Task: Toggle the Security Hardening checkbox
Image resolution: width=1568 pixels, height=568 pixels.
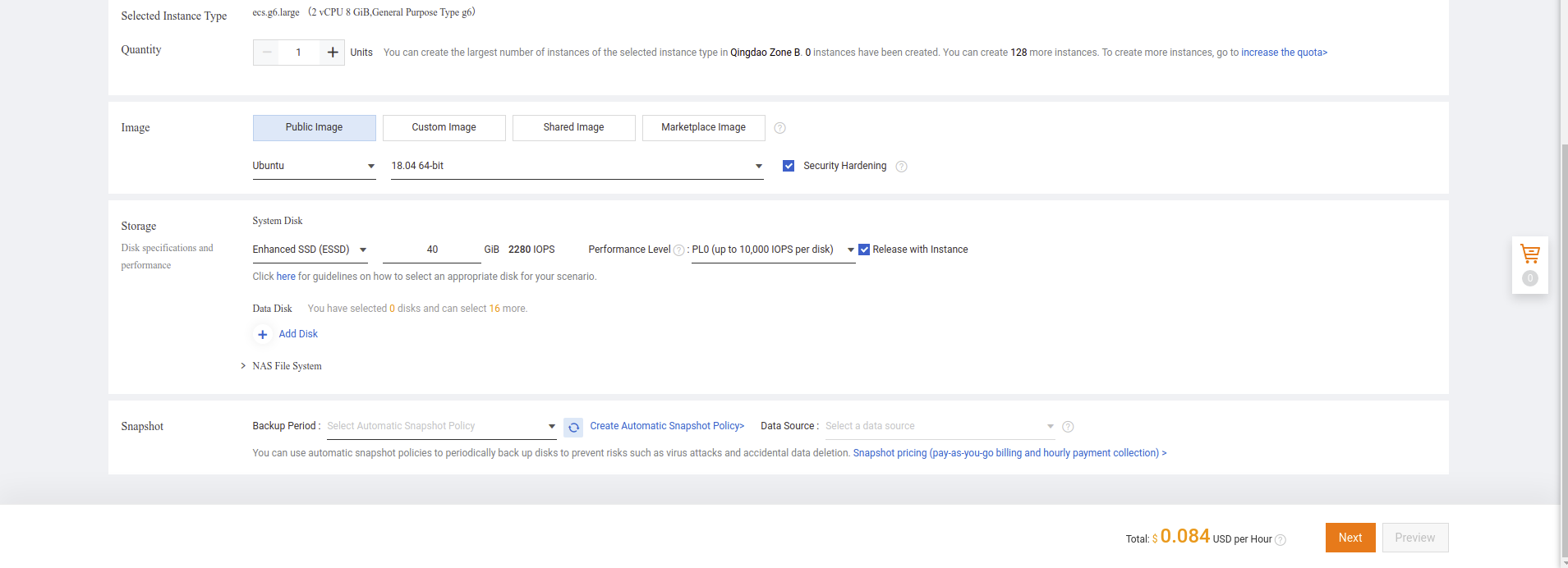Action: [789, 166]
